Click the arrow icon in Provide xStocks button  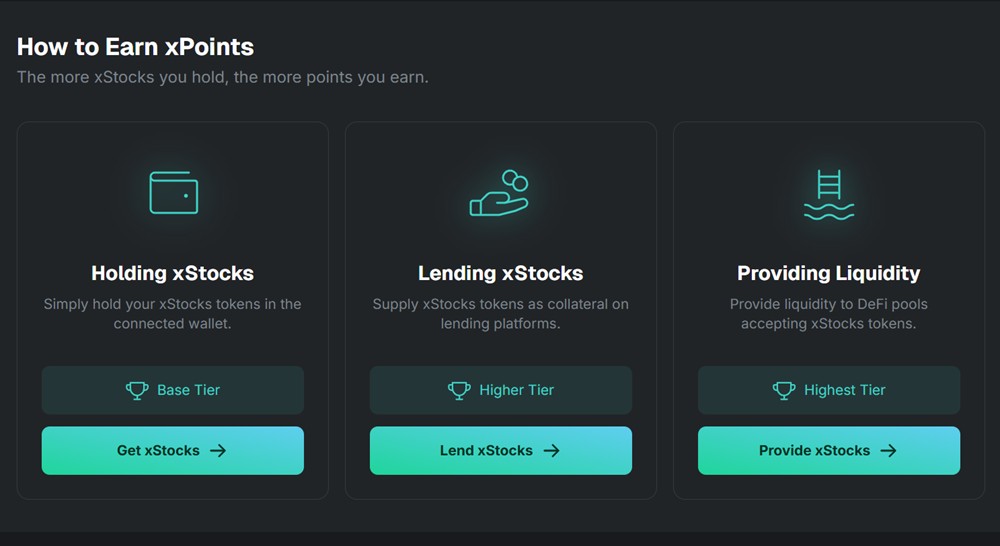(888, 450)
